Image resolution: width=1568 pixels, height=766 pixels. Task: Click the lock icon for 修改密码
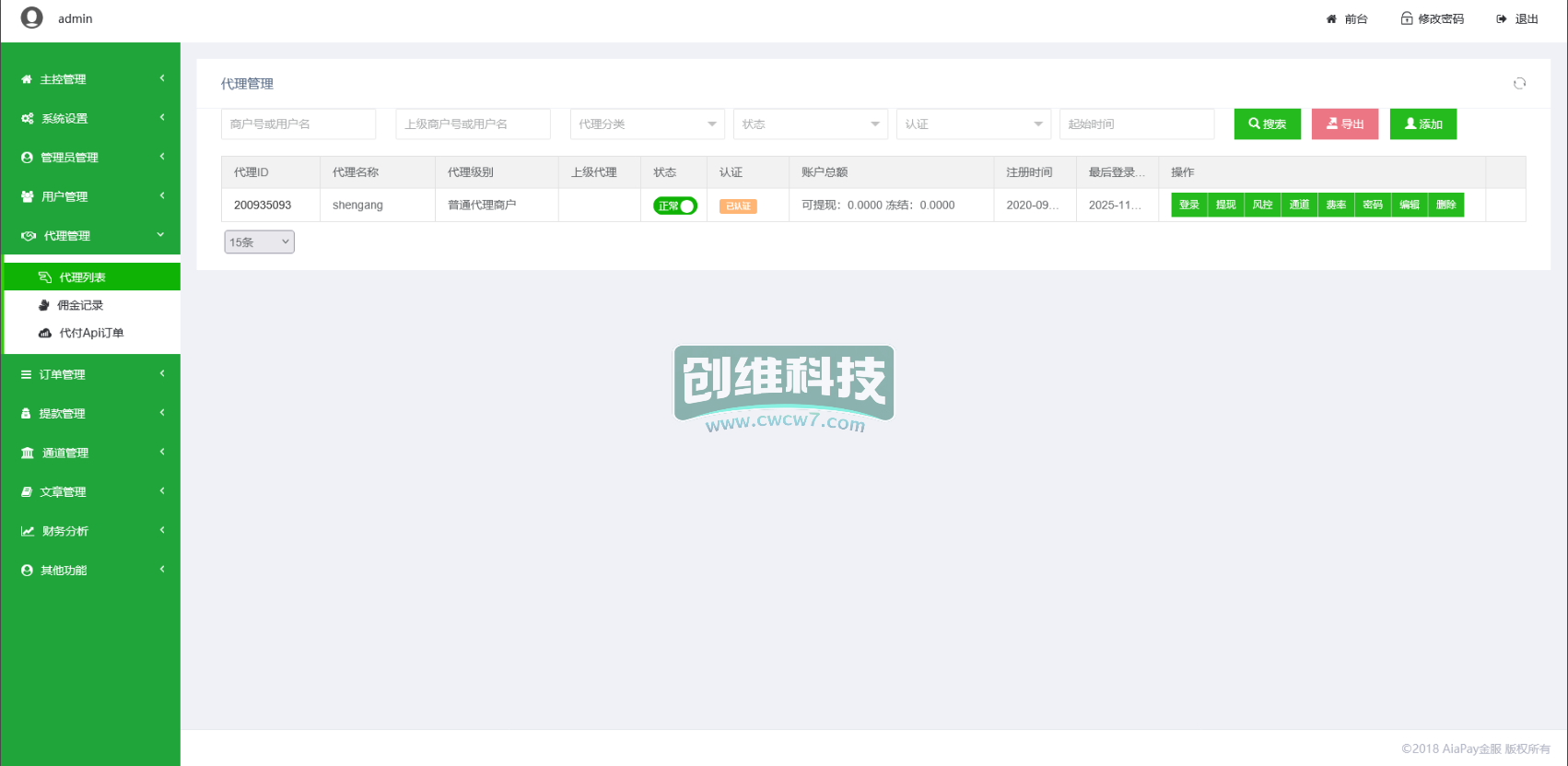1407,18
